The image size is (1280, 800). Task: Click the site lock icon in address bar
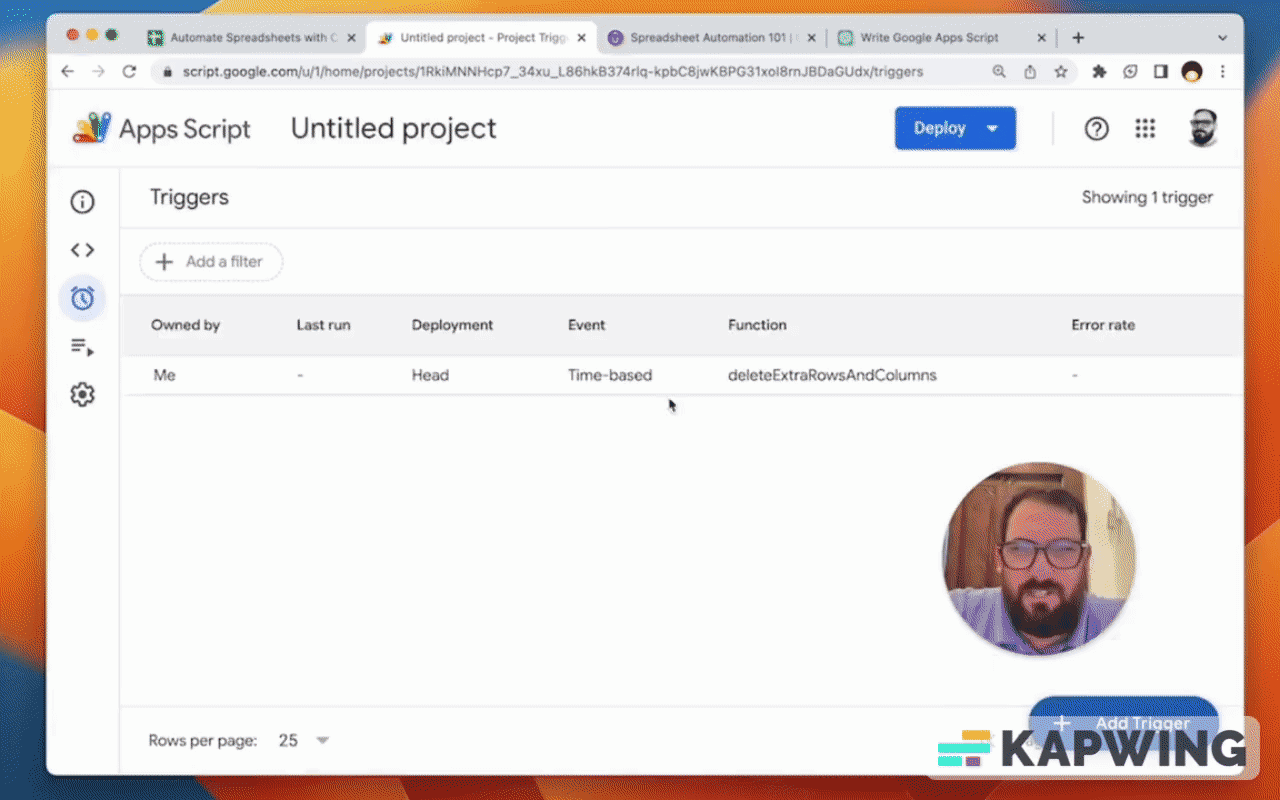coord(166,72)
